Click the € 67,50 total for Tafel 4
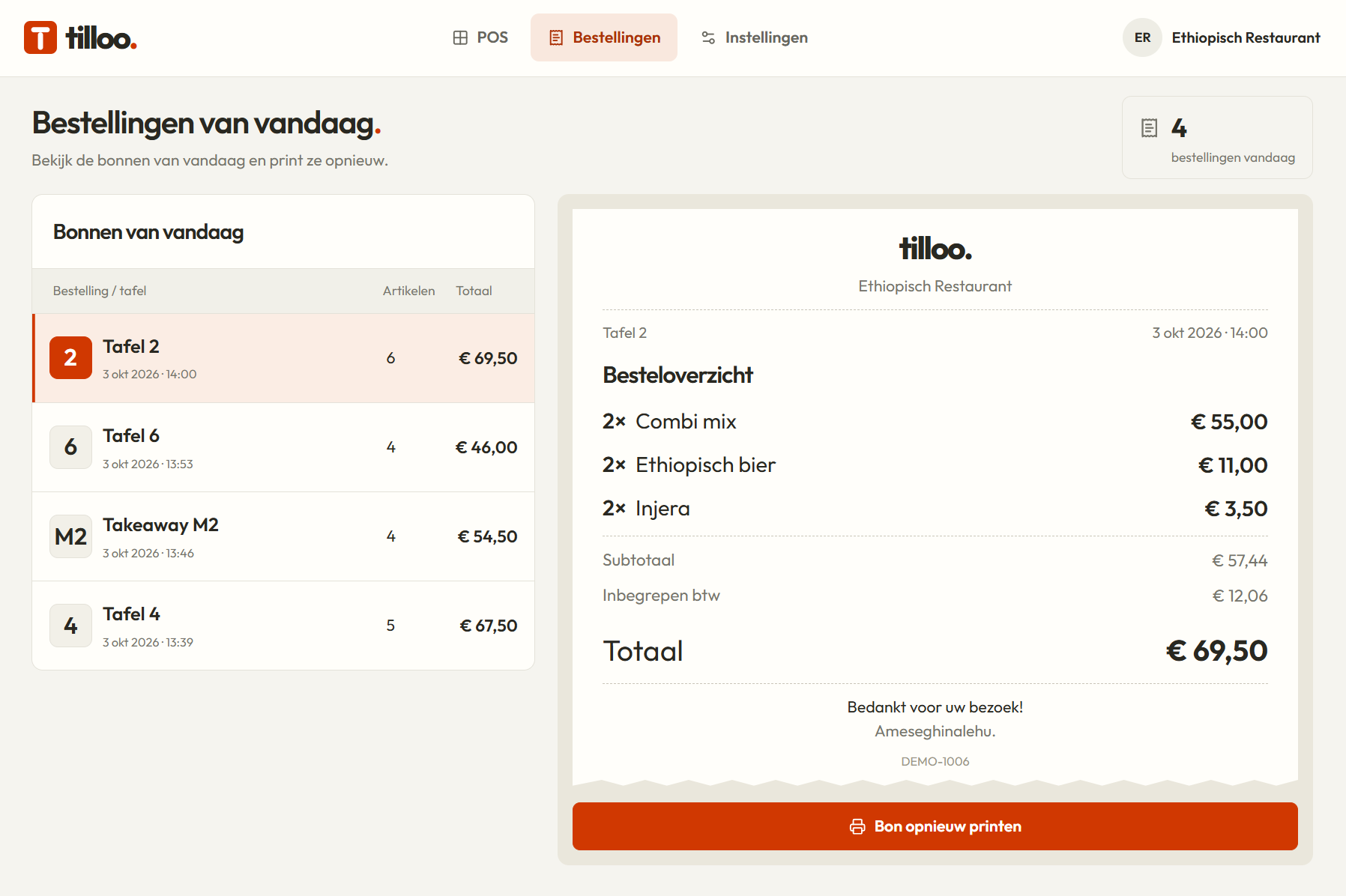The width and height of the screenshot is (1346, 896). pos(488,626)
